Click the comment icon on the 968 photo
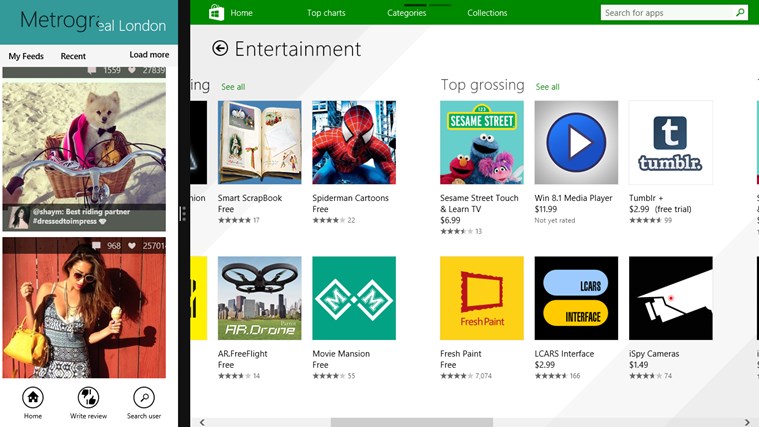Viewport: 759px width, 427px height. coord(96,246)
